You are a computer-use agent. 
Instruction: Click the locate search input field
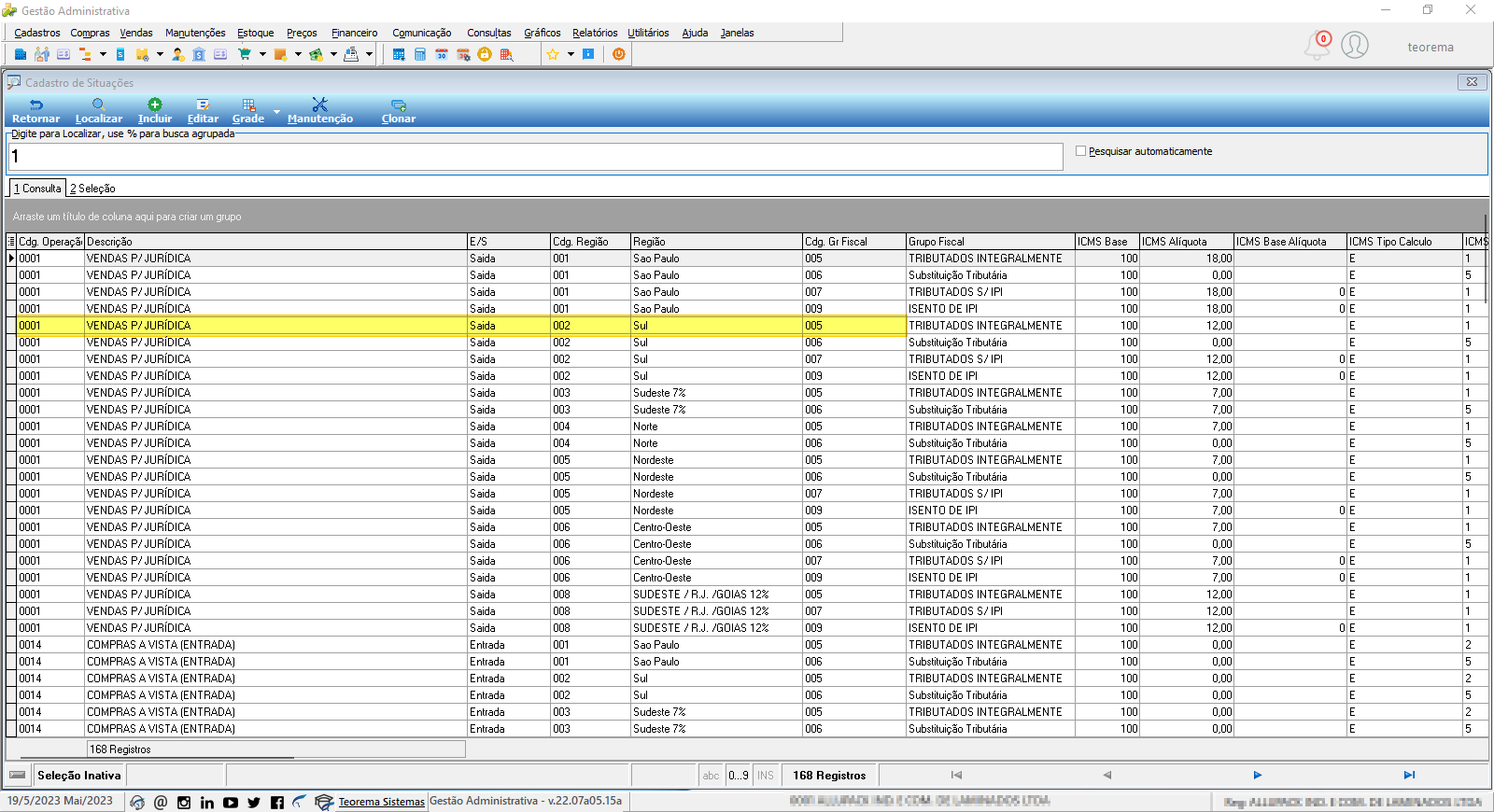point(536,157)
